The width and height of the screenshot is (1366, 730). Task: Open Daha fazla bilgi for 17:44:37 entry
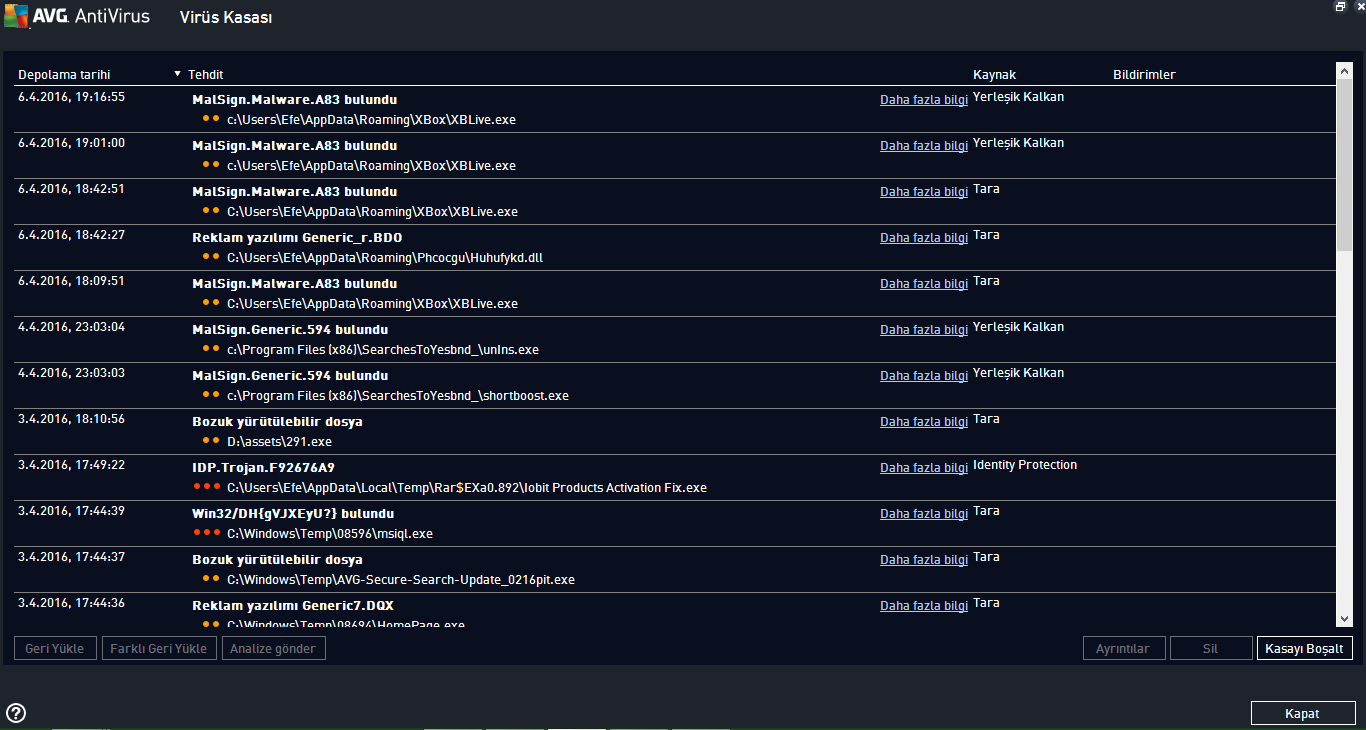[924, 560]
